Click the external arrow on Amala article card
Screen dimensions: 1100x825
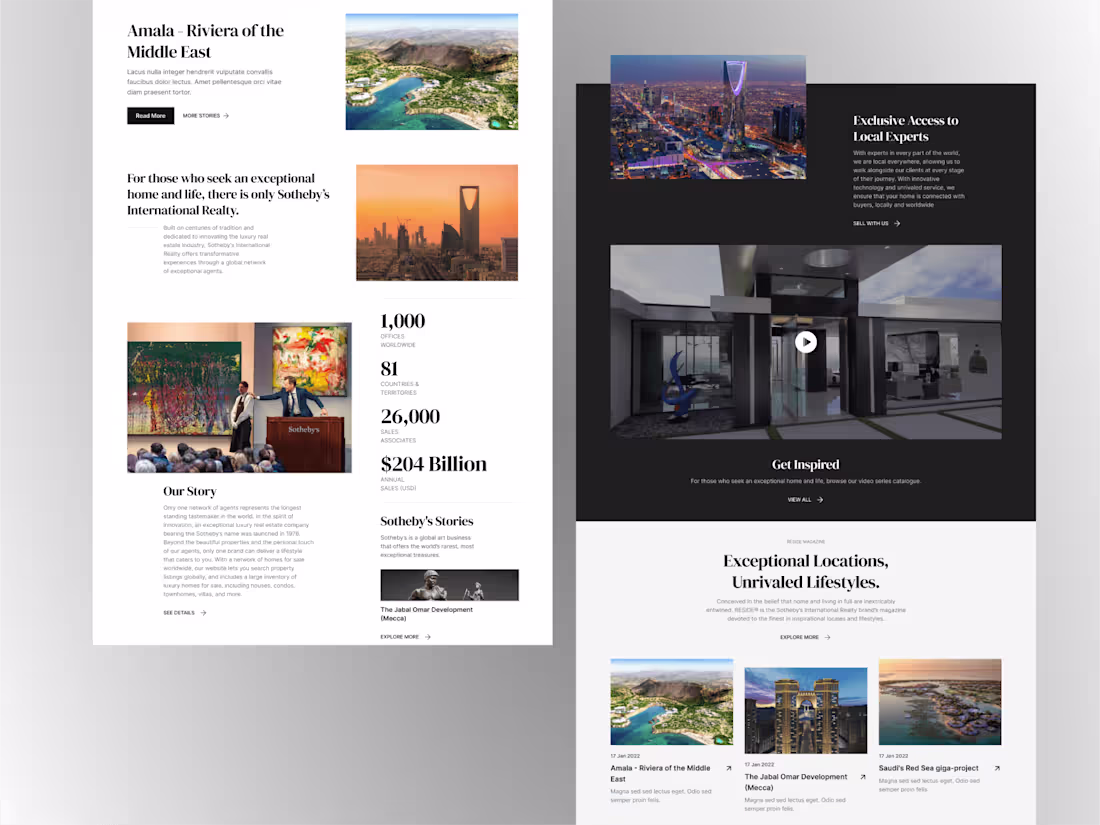tap(728, 768)
